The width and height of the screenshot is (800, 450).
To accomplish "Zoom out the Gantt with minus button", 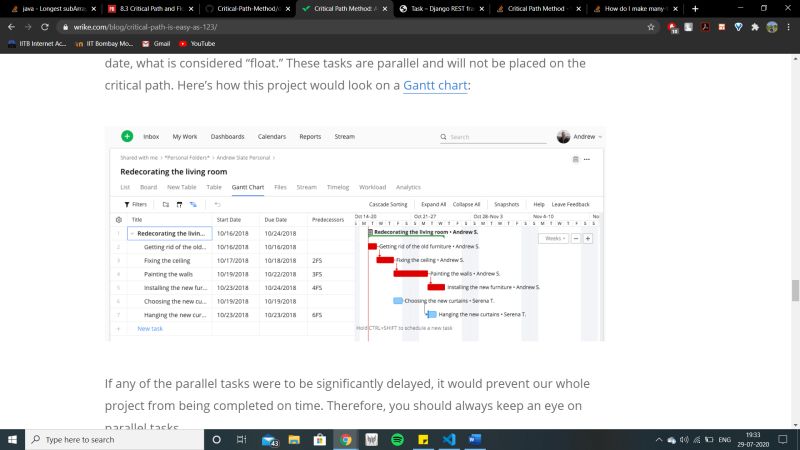I will coord(576,238).
